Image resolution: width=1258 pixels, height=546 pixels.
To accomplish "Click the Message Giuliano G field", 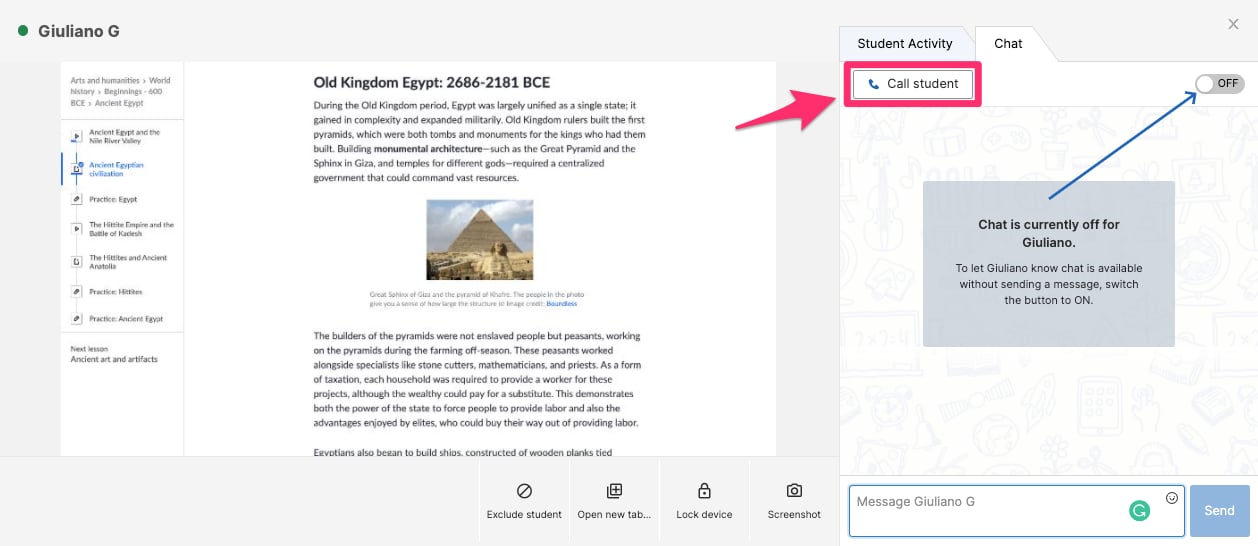I will (1016, 511).
